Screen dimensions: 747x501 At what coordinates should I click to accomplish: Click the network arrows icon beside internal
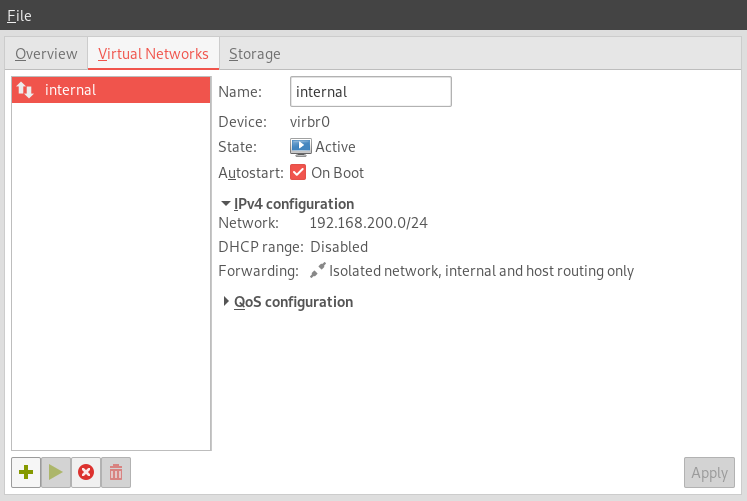click(25, 90)
